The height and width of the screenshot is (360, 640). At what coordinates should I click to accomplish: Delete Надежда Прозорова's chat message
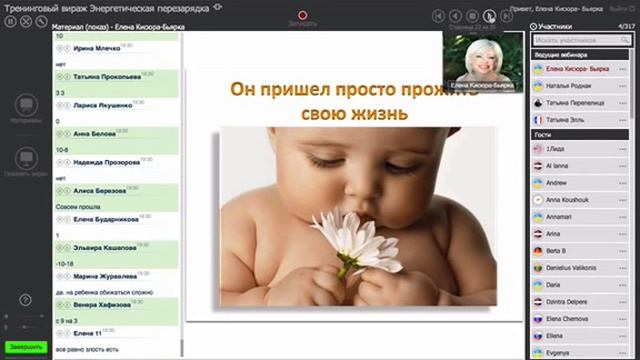tap(60, 162)
